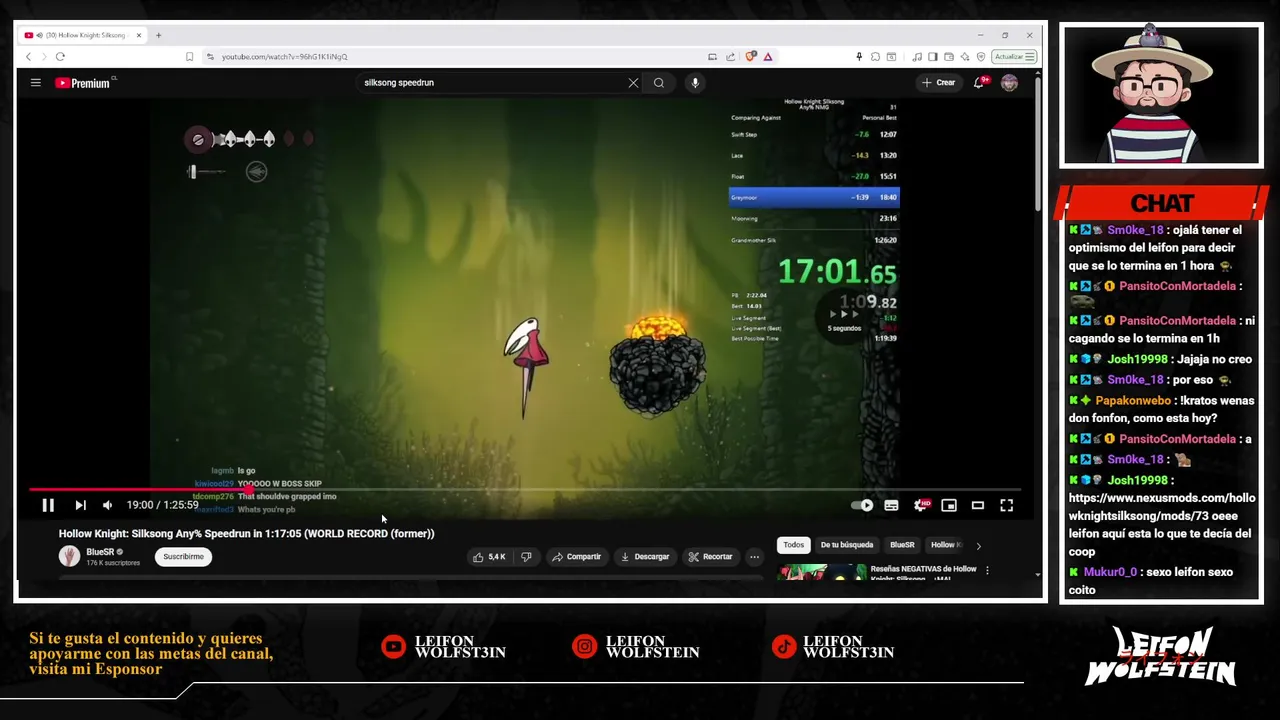This screenshot has width=1280, height=720.
Task: Open the Brave VPN shield icon
Action: (x=981, y=57)
